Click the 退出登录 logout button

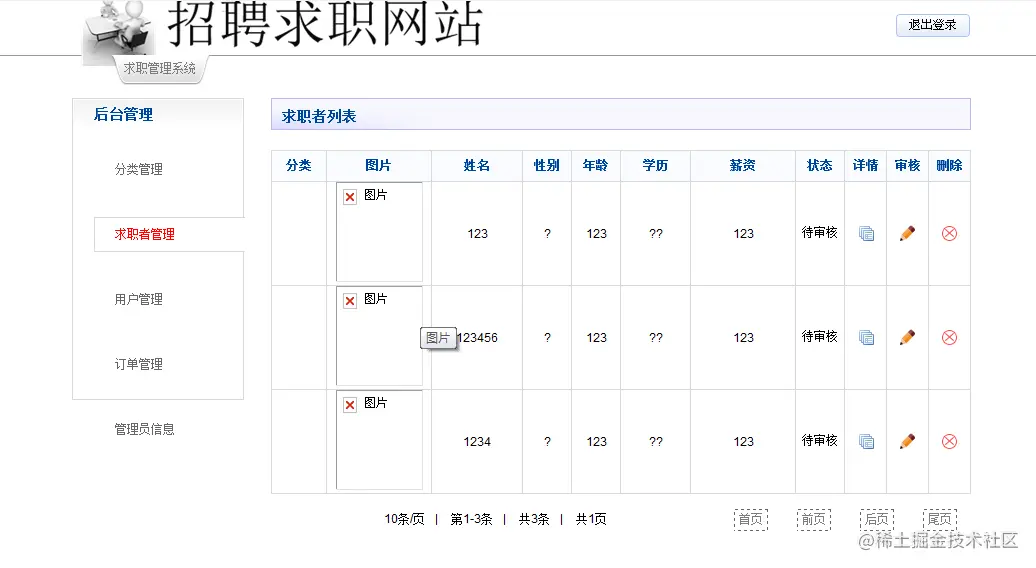pyautogui.click(x=933, y=25)
